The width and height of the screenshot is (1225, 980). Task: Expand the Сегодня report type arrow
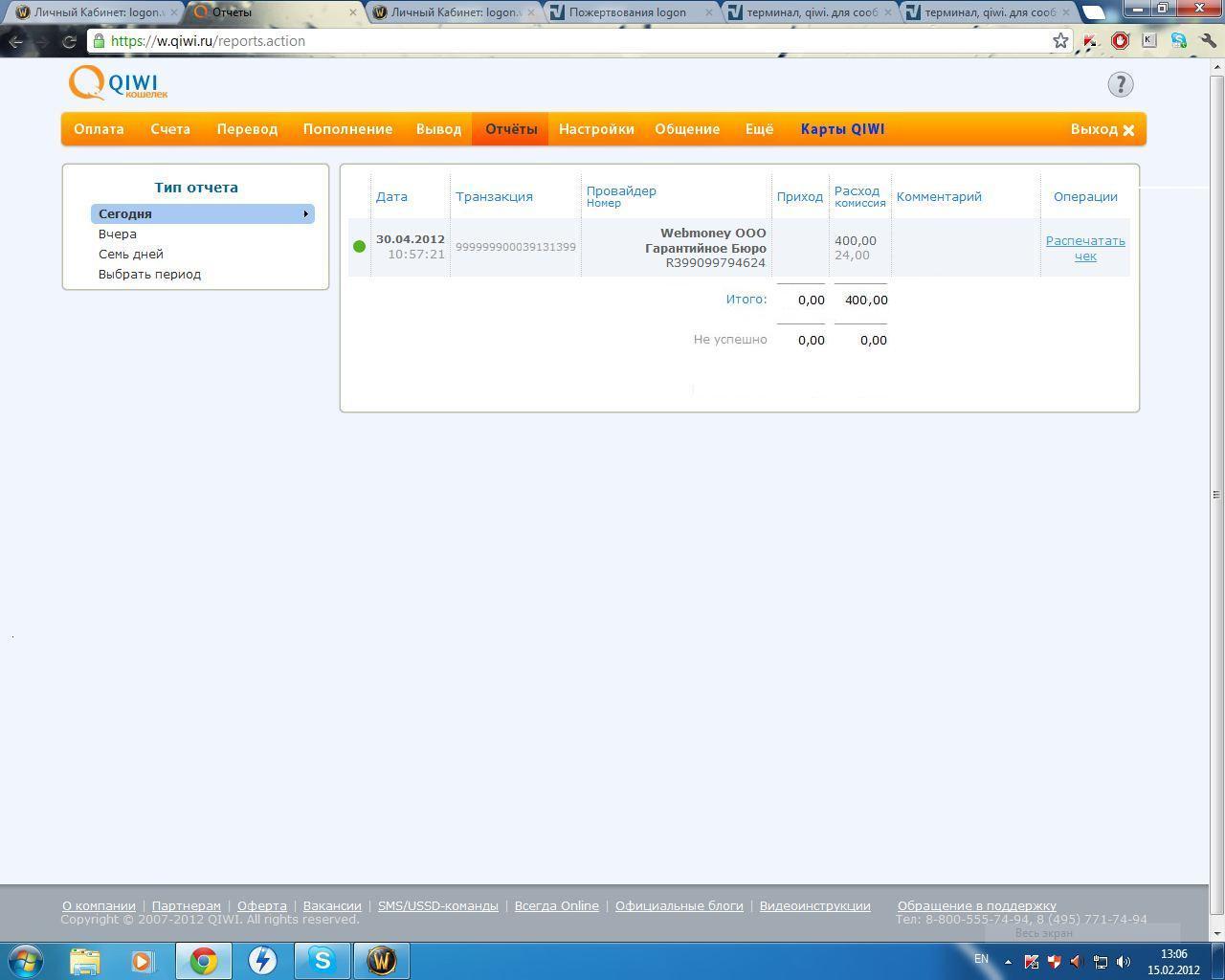click(305, 214)
